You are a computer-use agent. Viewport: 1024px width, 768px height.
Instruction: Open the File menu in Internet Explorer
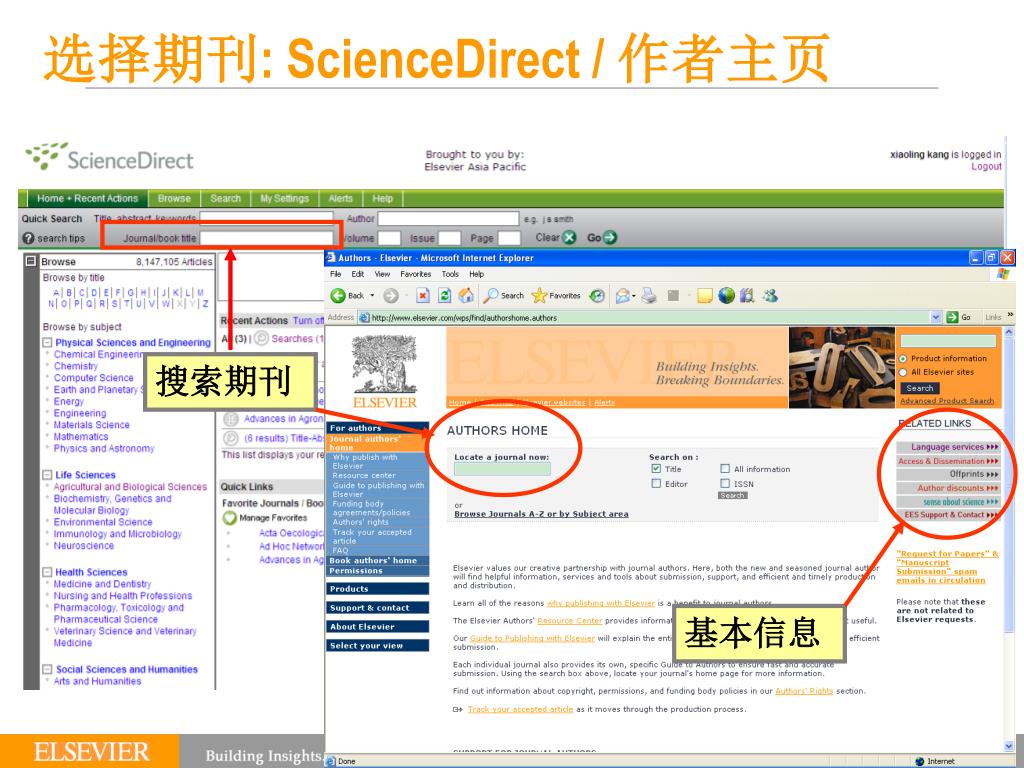[x=336, y=274]
